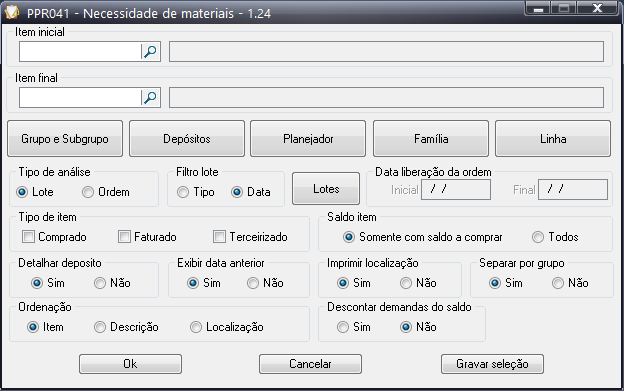Select Ordem under Tipo de análise
This screenshot has height=391, width=624.
click(x=88, y=192)
